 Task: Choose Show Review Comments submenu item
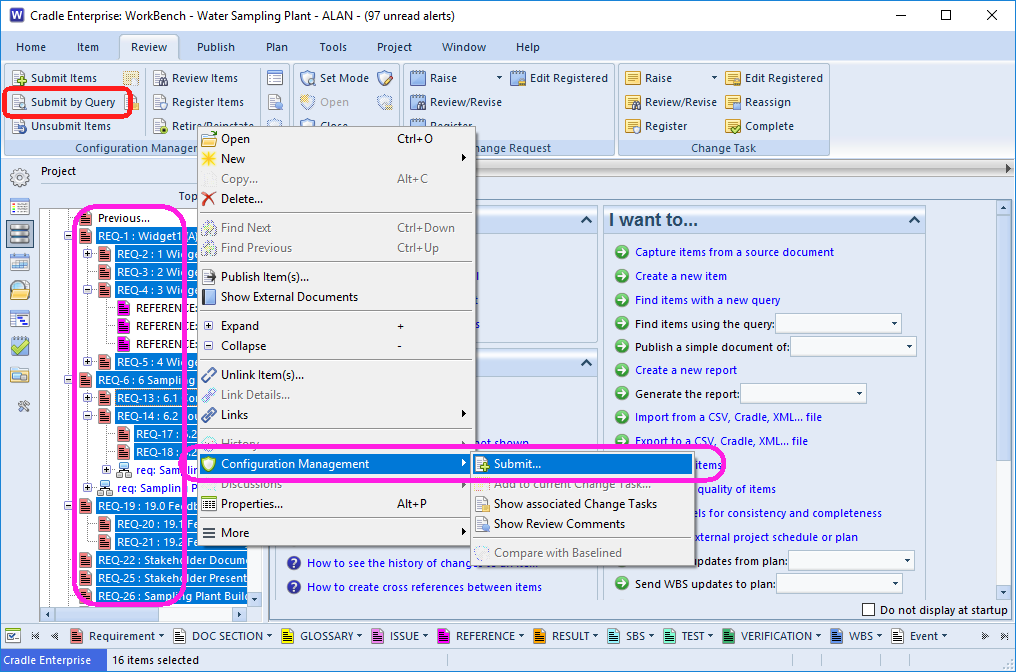tap(583, 524)
